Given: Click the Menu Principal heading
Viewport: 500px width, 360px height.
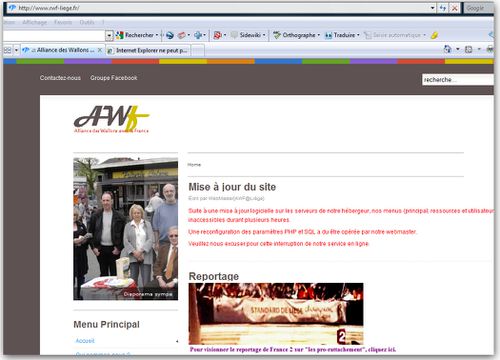Looking at the screenshot, I should 107,324.
